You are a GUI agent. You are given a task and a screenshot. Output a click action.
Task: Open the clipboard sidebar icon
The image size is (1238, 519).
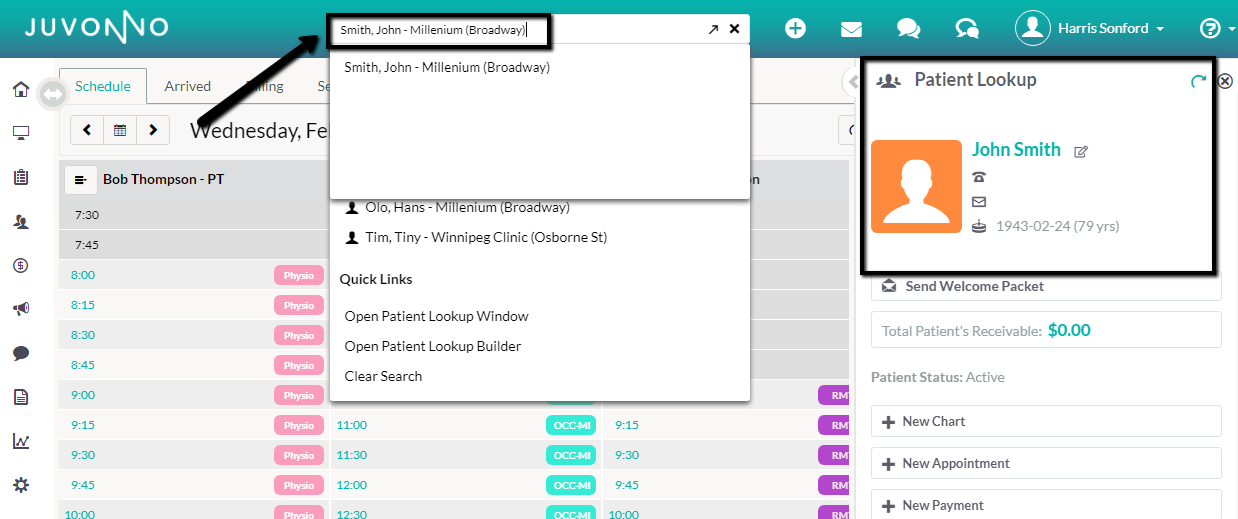tap(20, 177)
